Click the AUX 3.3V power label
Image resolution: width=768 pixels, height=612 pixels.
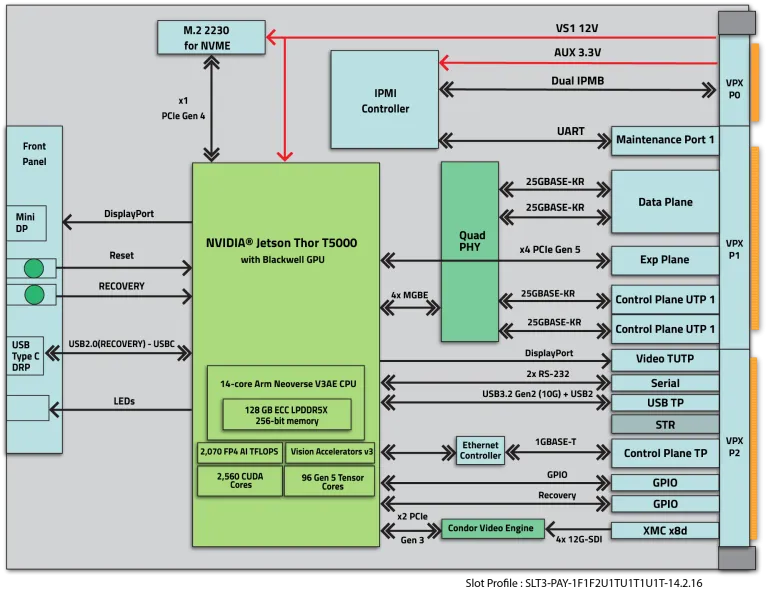point(577,52)
